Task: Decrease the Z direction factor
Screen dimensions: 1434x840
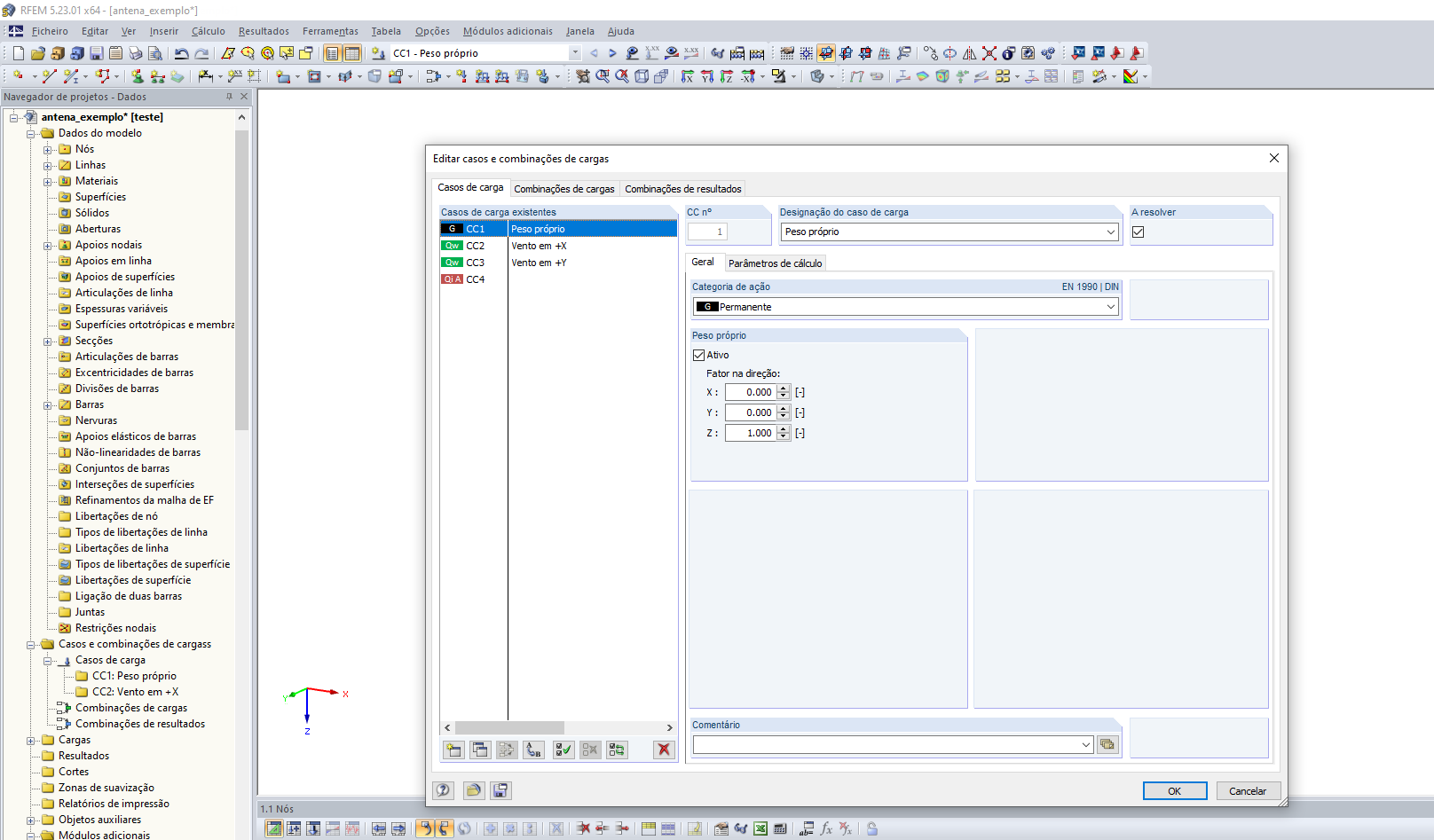Action: coord(784,436)
